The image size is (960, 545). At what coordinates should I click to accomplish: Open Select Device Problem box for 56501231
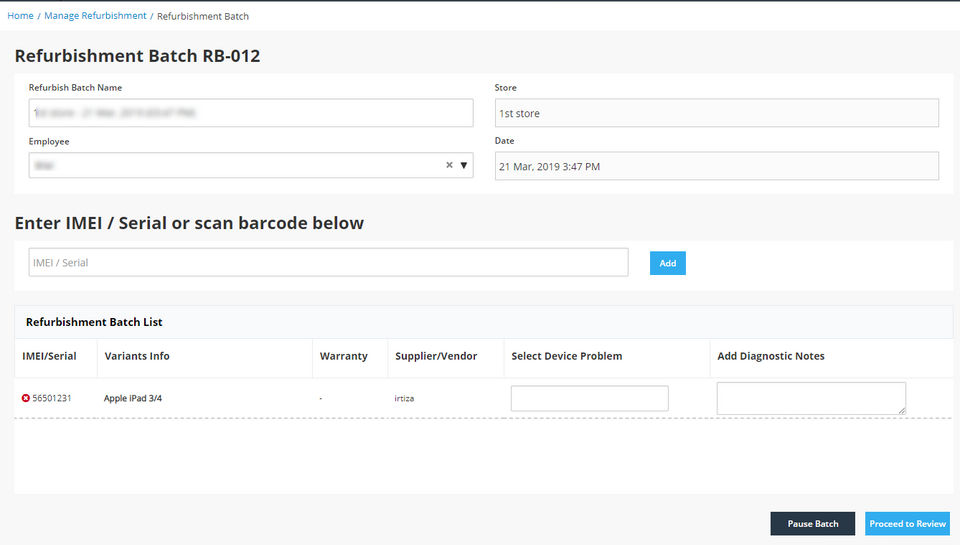point(590,398)
